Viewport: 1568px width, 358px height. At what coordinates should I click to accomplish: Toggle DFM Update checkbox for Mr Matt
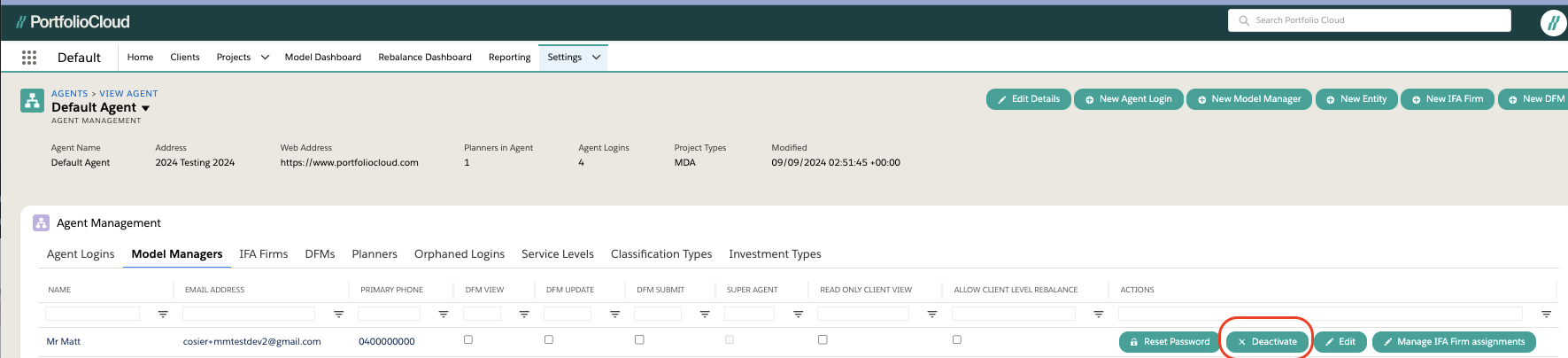(549, 339)
